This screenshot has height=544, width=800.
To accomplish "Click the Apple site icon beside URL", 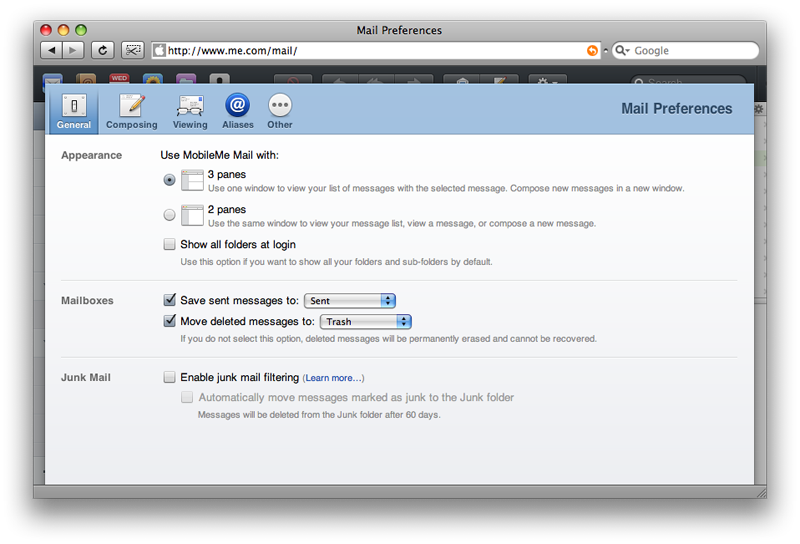I will click(160, 51).
